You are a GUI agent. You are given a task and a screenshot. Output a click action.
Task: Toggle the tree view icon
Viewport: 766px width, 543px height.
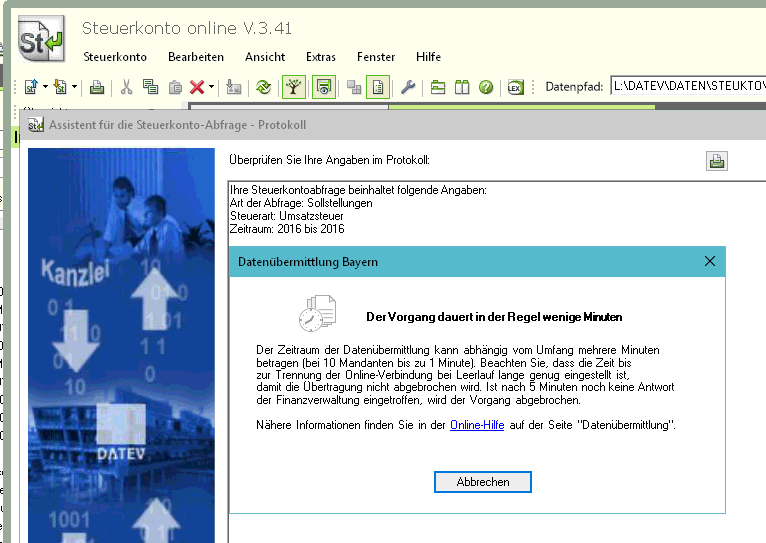pyautogui.click(x=294, y=87)
